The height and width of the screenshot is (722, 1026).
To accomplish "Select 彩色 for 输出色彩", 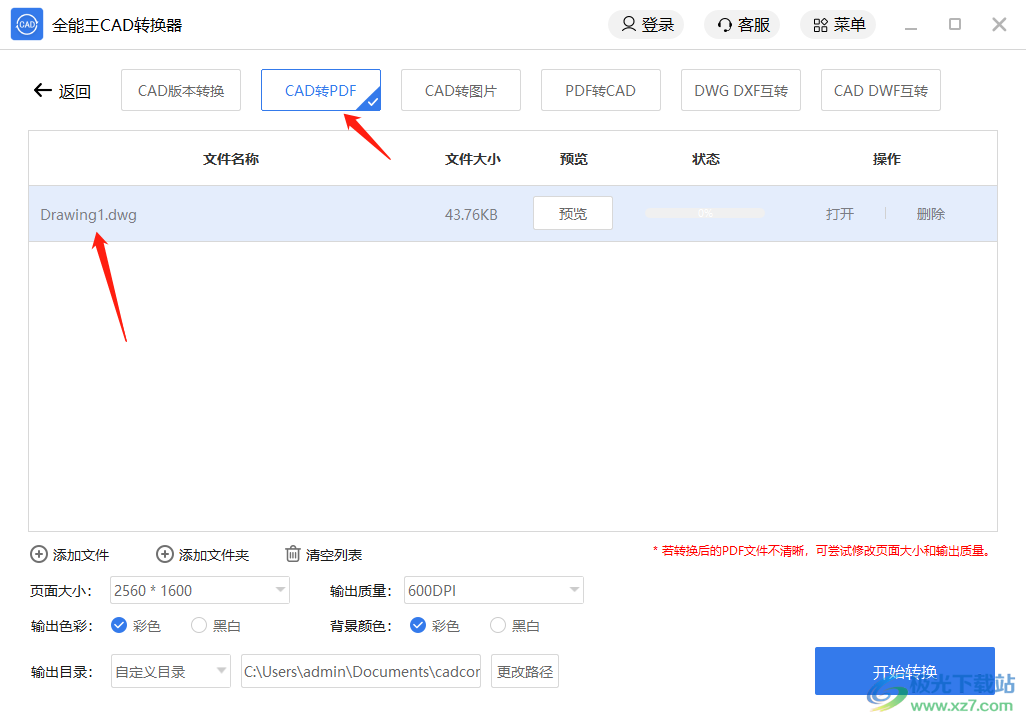I will coord(118,626).
